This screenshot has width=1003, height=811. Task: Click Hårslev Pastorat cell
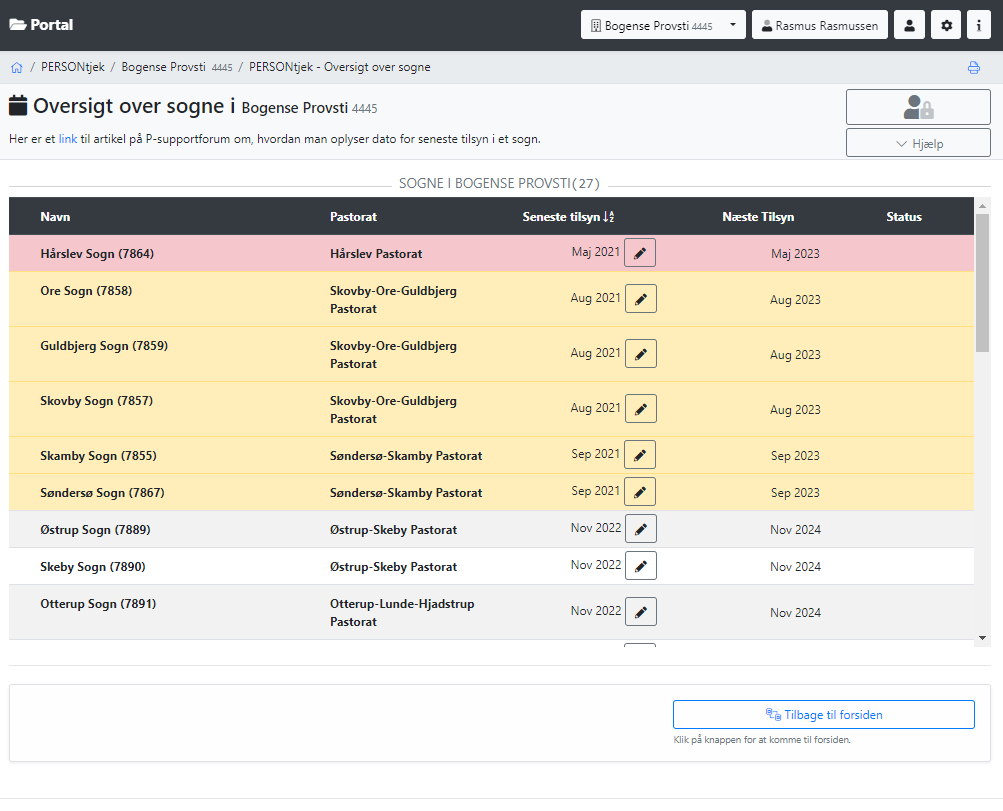pos(376,254)
